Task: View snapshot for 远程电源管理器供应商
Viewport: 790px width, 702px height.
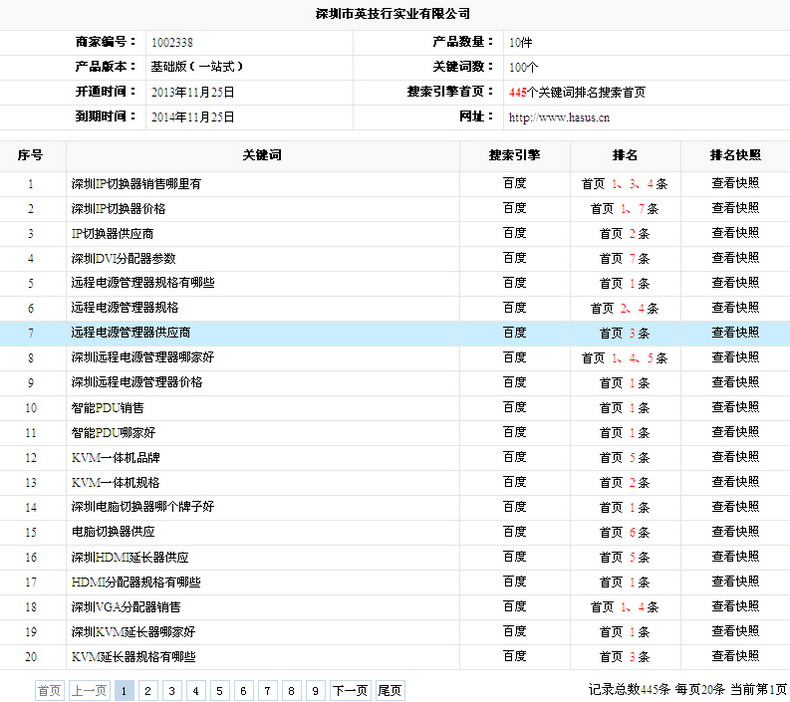Action: pos(735,333)
